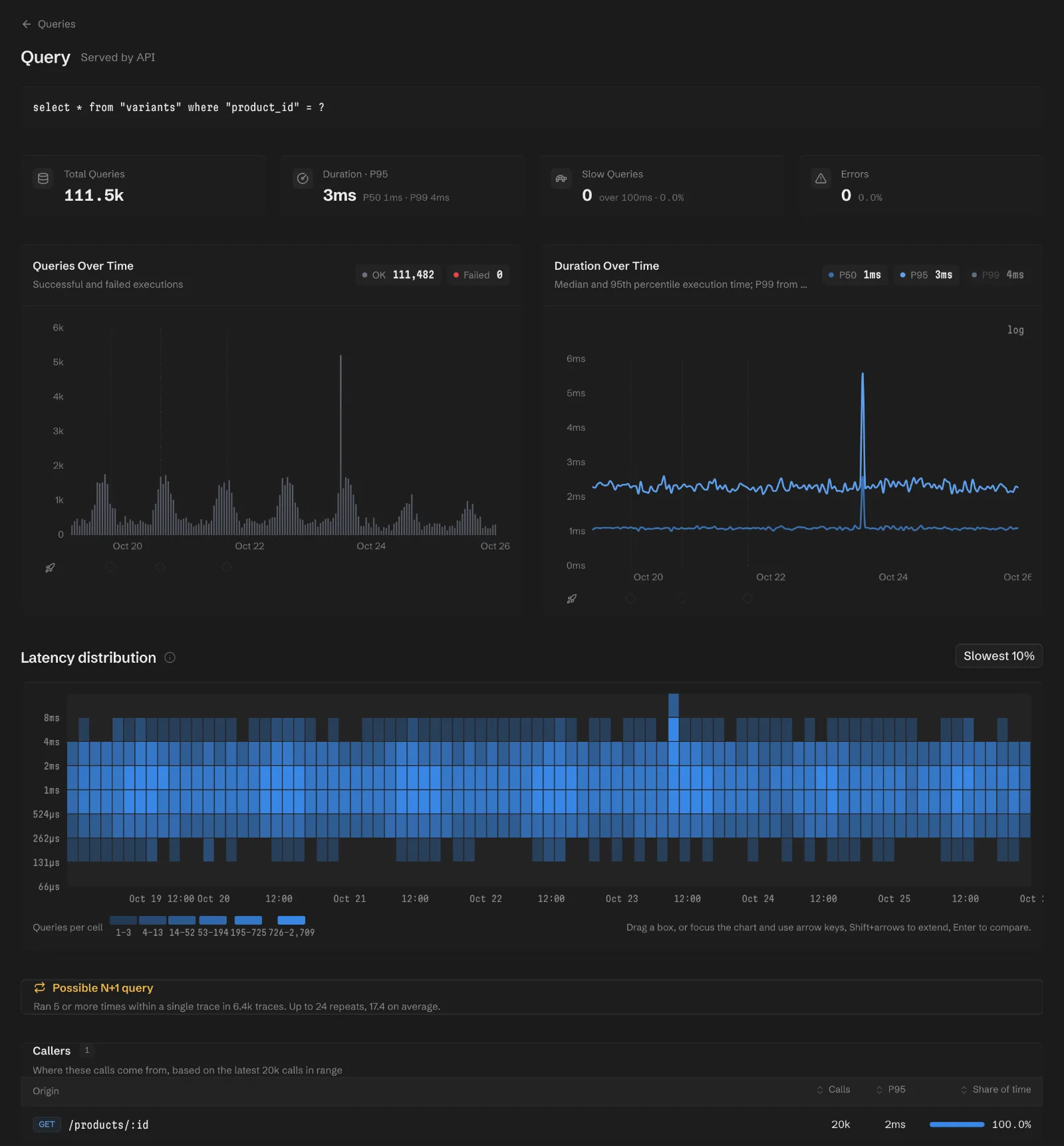Click the 'Served by API' label
Screen dimensions: 1064x1146
[x=118, y=58]
